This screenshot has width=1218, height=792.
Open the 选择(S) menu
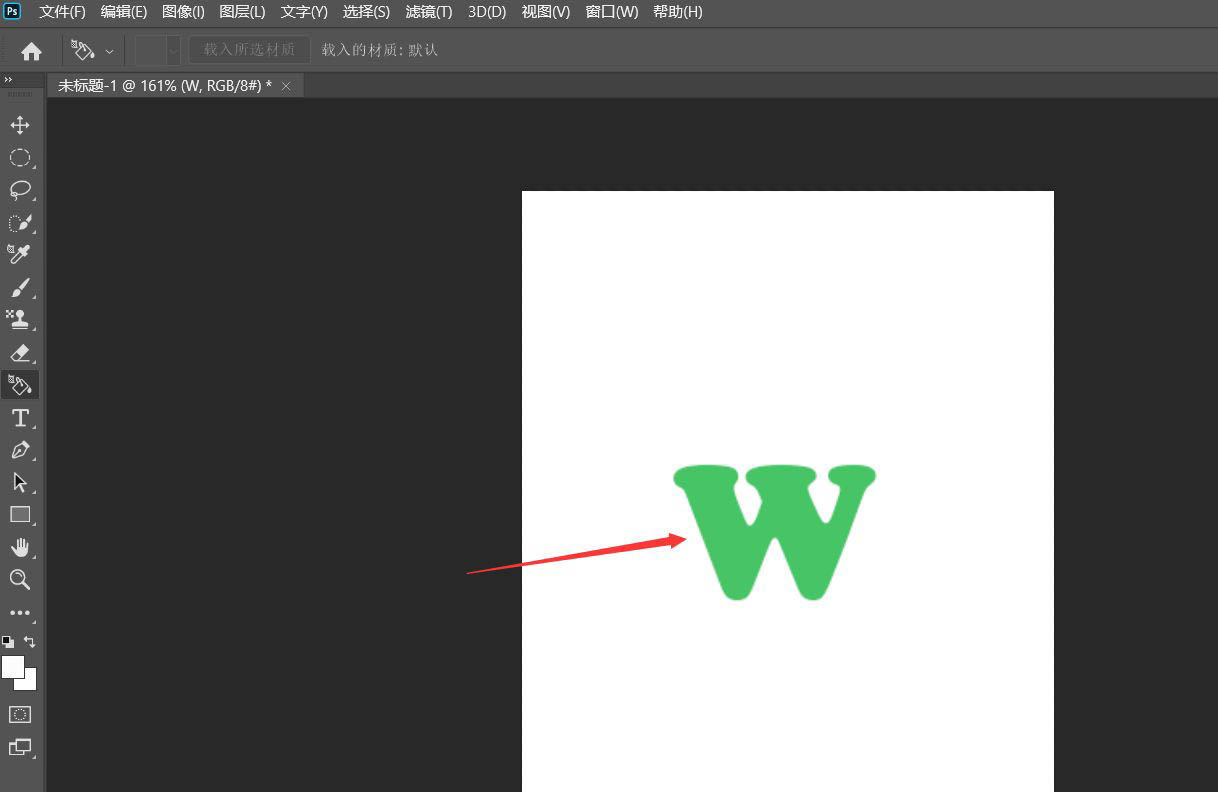pyautogui.click(x=366, y=12)
